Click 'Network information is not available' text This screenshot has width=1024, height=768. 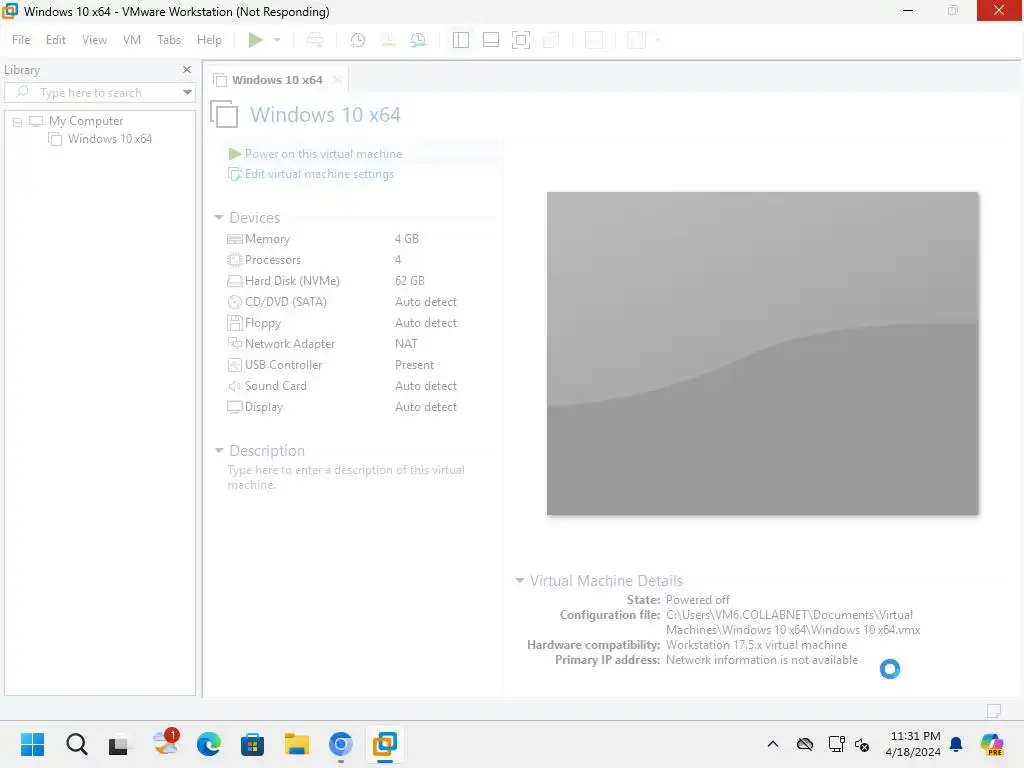[x=761, y=660]
